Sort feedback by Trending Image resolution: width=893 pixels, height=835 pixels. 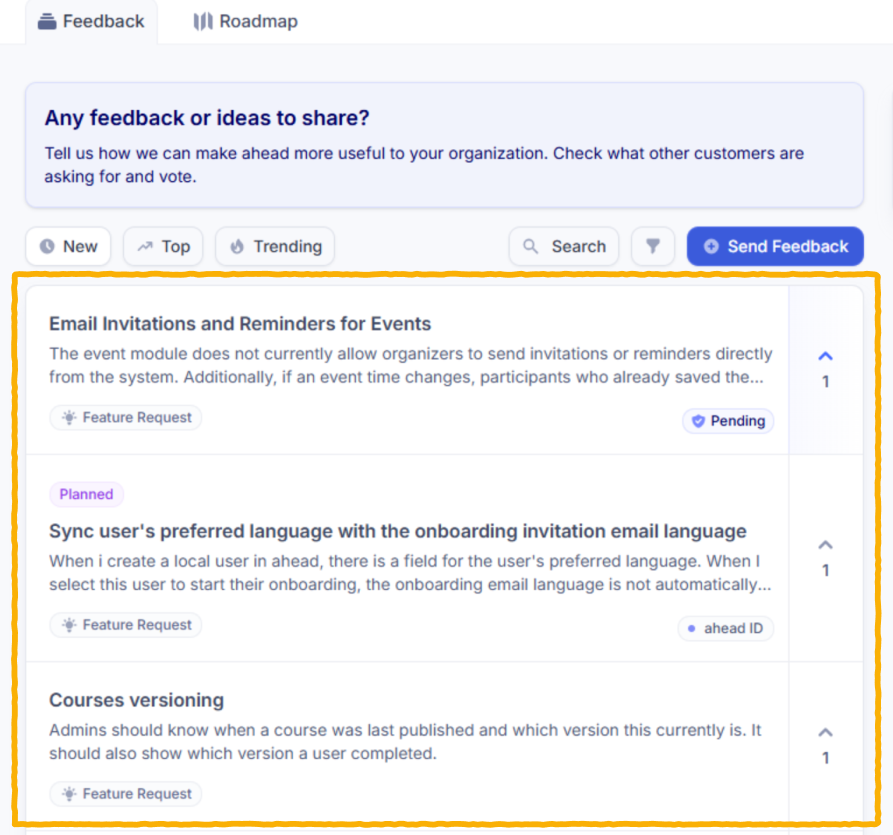[275, 246]
